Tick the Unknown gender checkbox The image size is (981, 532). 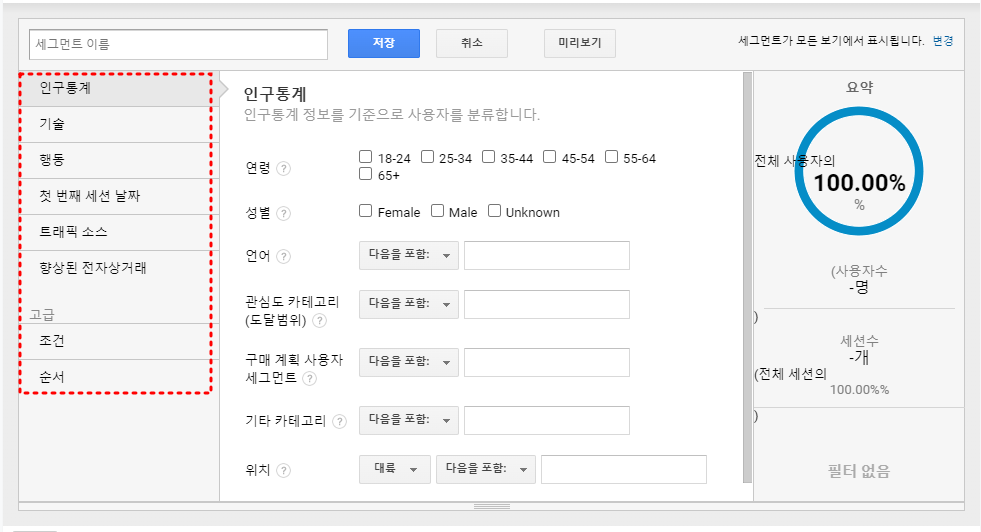pos(494,210)
